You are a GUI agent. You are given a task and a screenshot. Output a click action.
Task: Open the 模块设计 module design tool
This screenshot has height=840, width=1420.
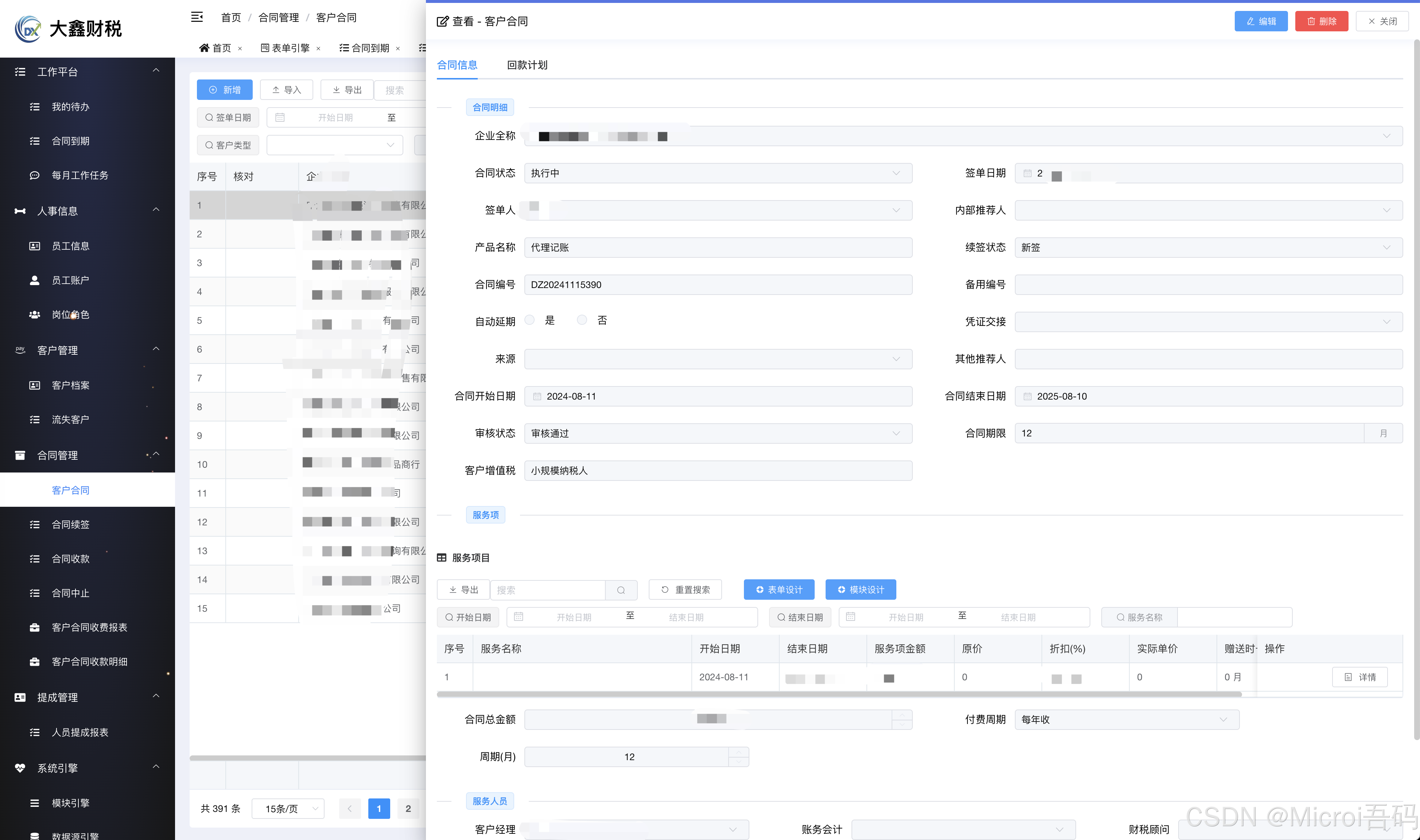click(861, 589)
